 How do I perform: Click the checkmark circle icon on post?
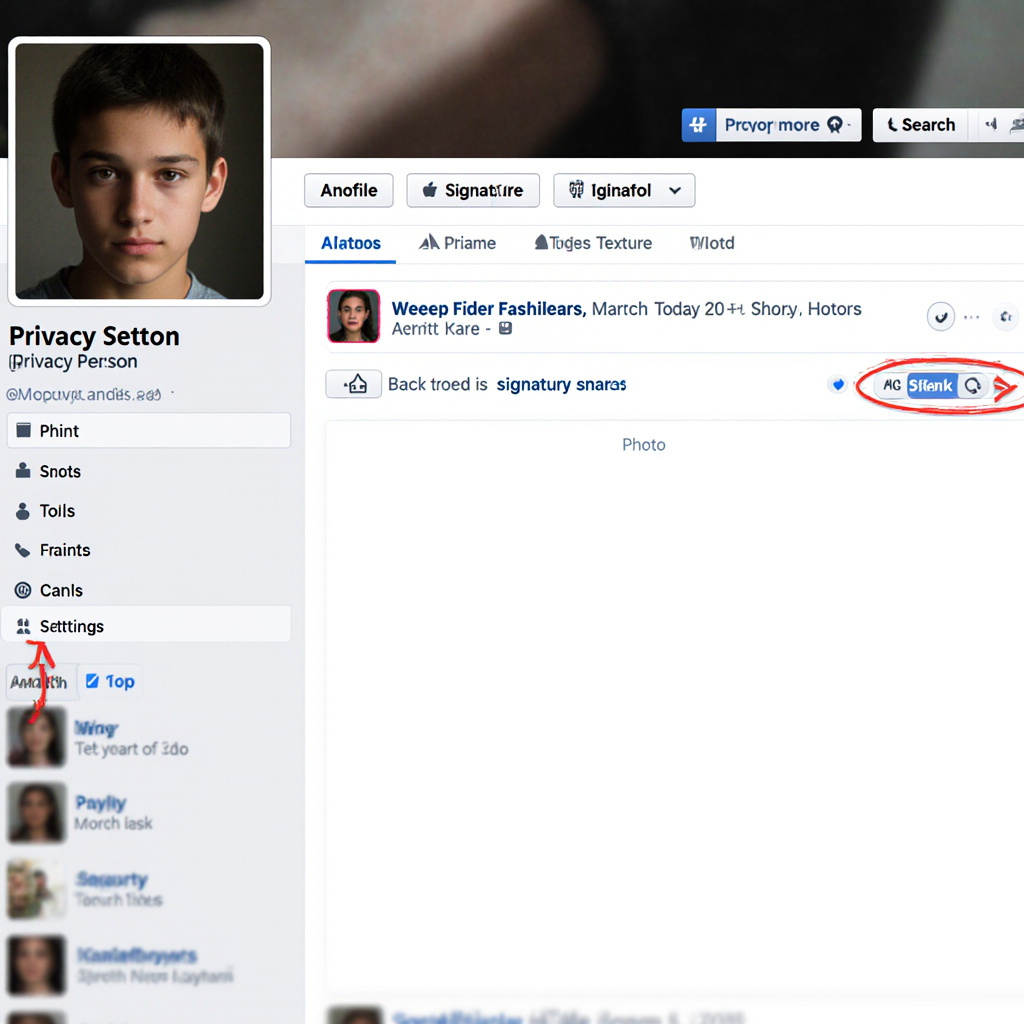pyautogui.click(x=940, y=317)
